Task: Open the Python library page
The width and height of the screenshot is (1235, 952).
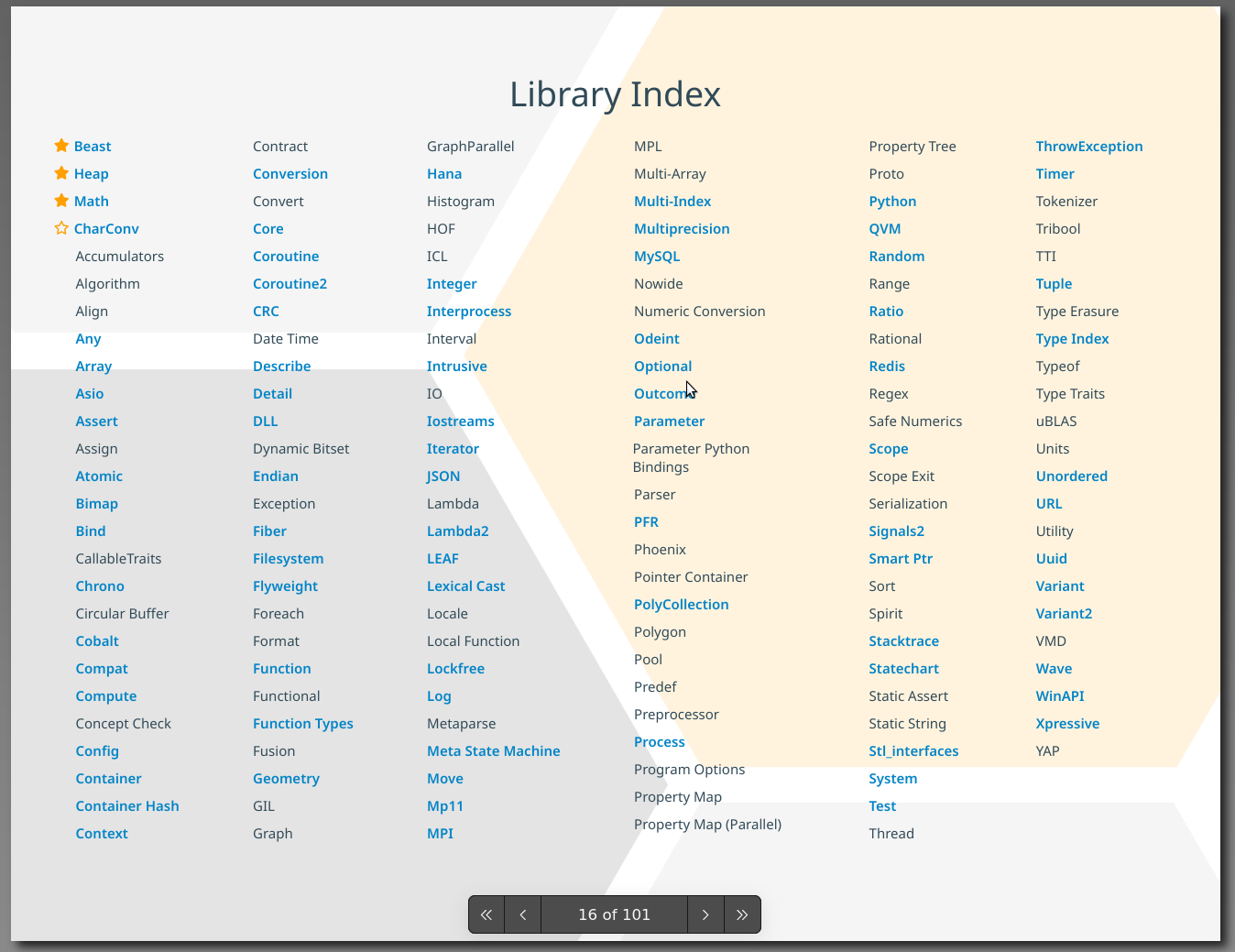Action: [x=892, y=201]
